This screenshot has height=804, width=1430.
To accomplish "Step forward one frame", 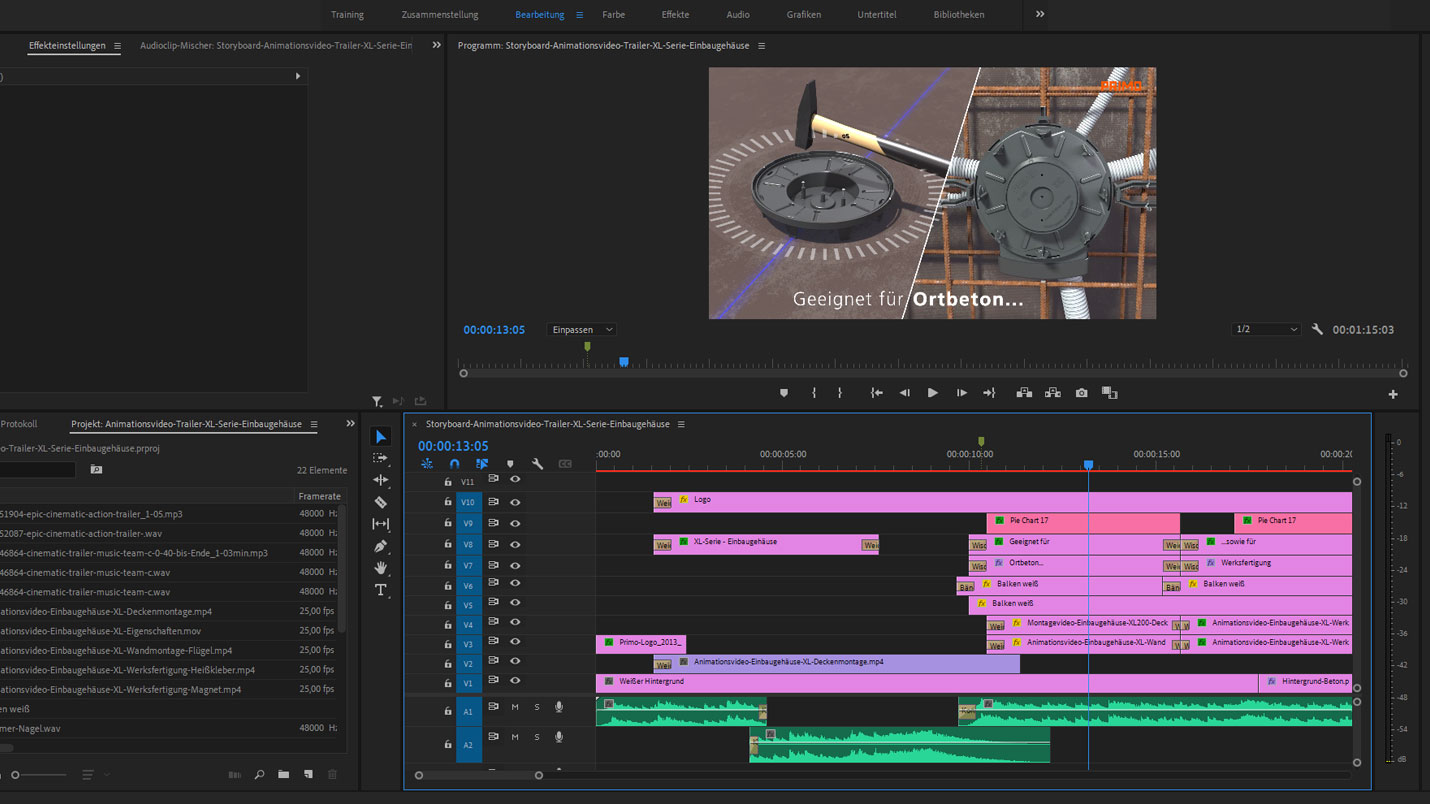I will [961, 393].
